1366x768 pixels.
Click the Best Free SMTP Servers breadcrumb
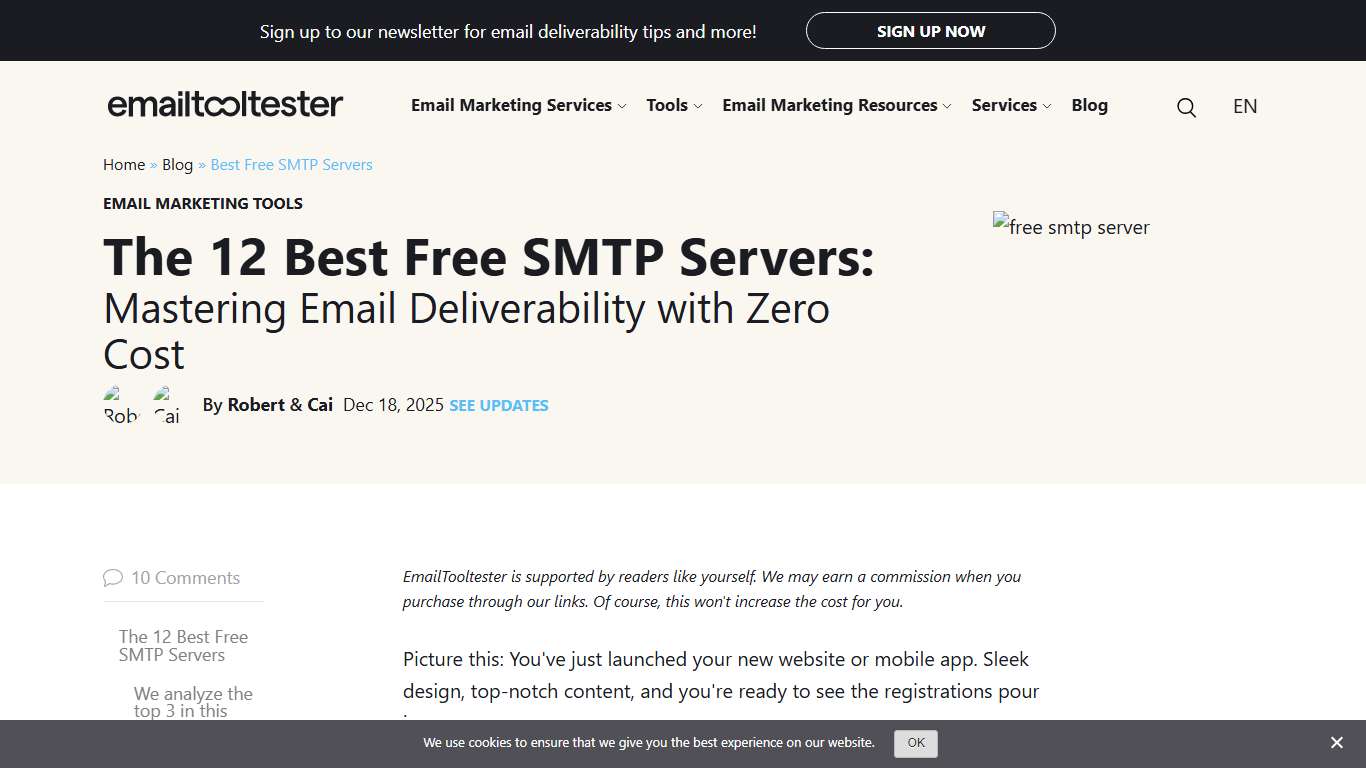291,164
